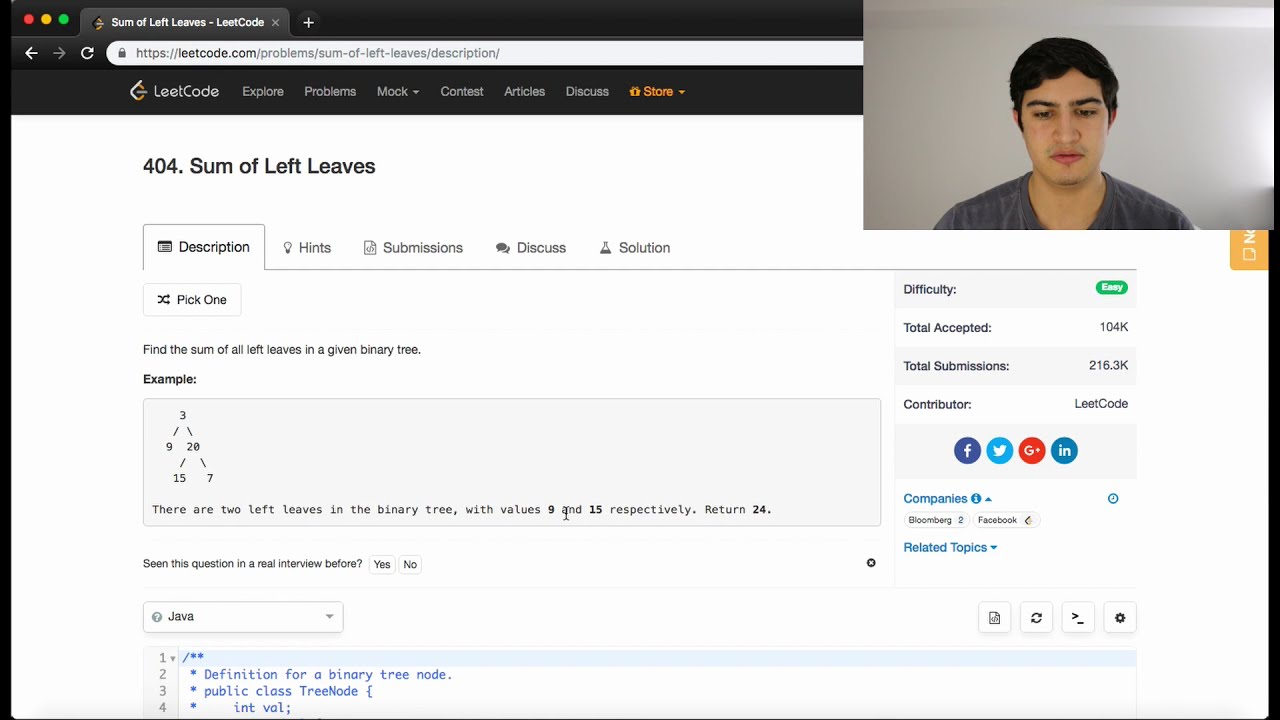Share the problem on Twitter
The image size is (1280, 720).
click(999, 451)
